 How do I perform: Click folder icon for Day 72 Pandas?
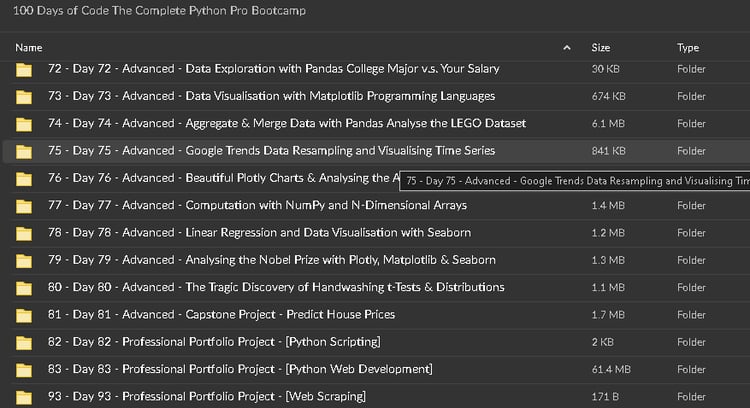pos(24,69)
